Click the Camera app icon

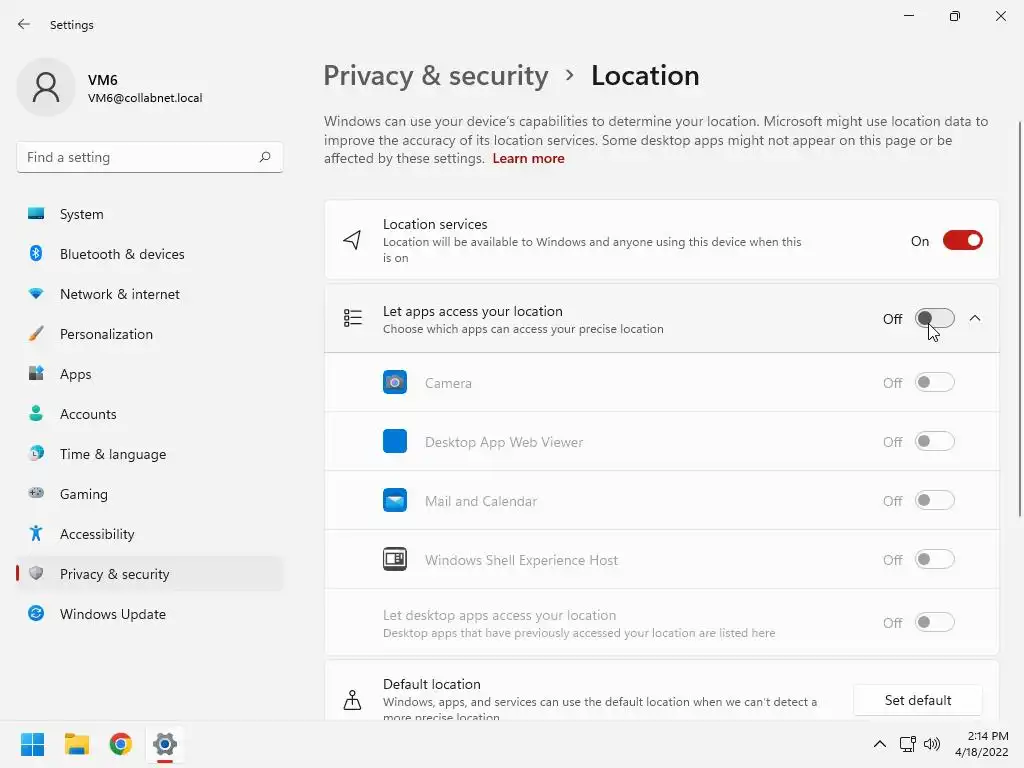point(395,382)
